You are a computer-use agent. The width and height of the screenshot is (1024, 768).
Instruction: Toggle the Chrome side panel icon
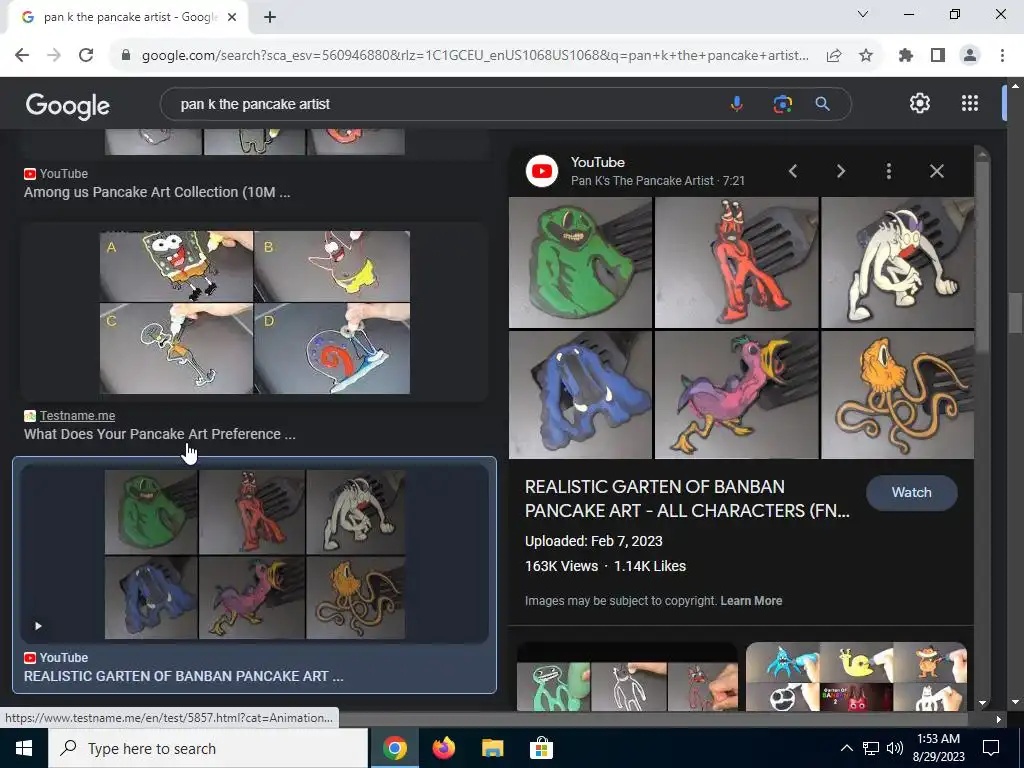coord(938,56)
